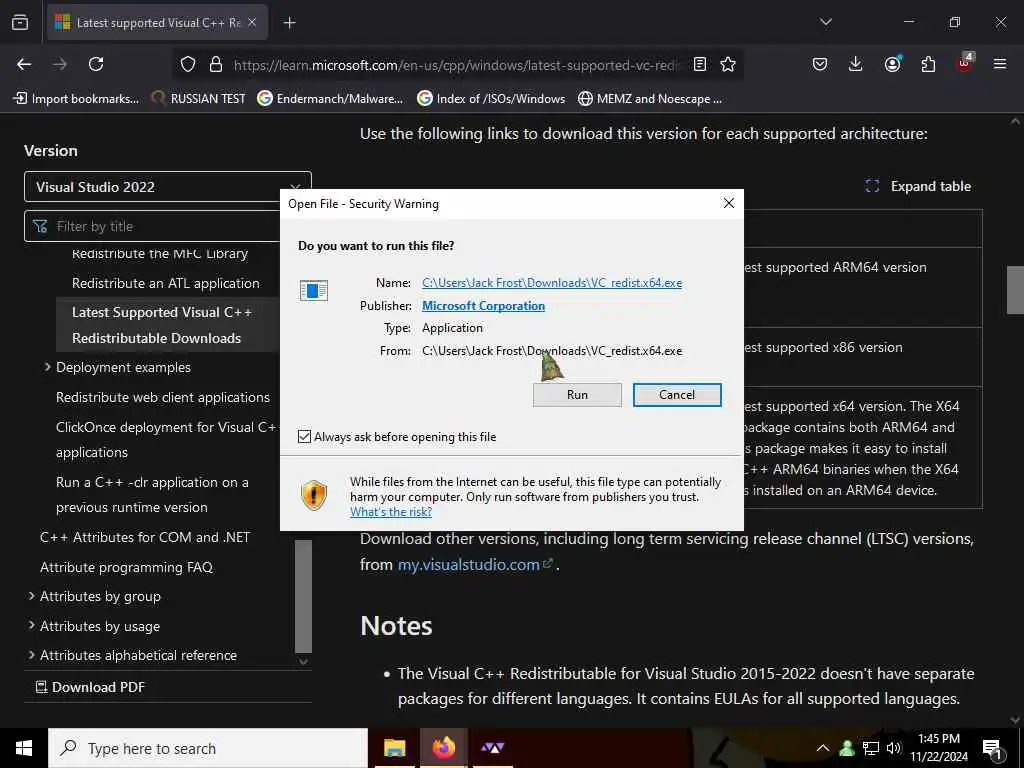Go back to previous page
This screenshot has width=1024, height=768.
pyautogui.click(x=24, y=64)
